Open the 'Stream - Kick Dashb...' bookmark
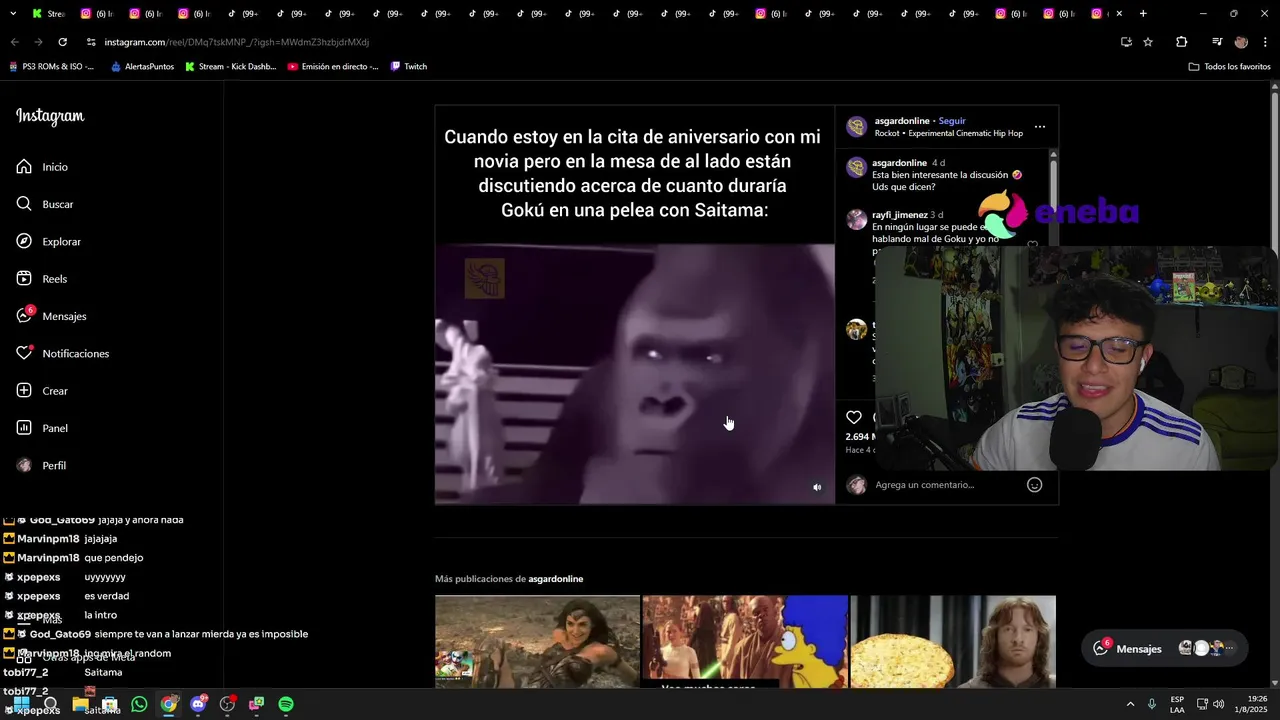The image size is (1280, 720). coord(231,67)
